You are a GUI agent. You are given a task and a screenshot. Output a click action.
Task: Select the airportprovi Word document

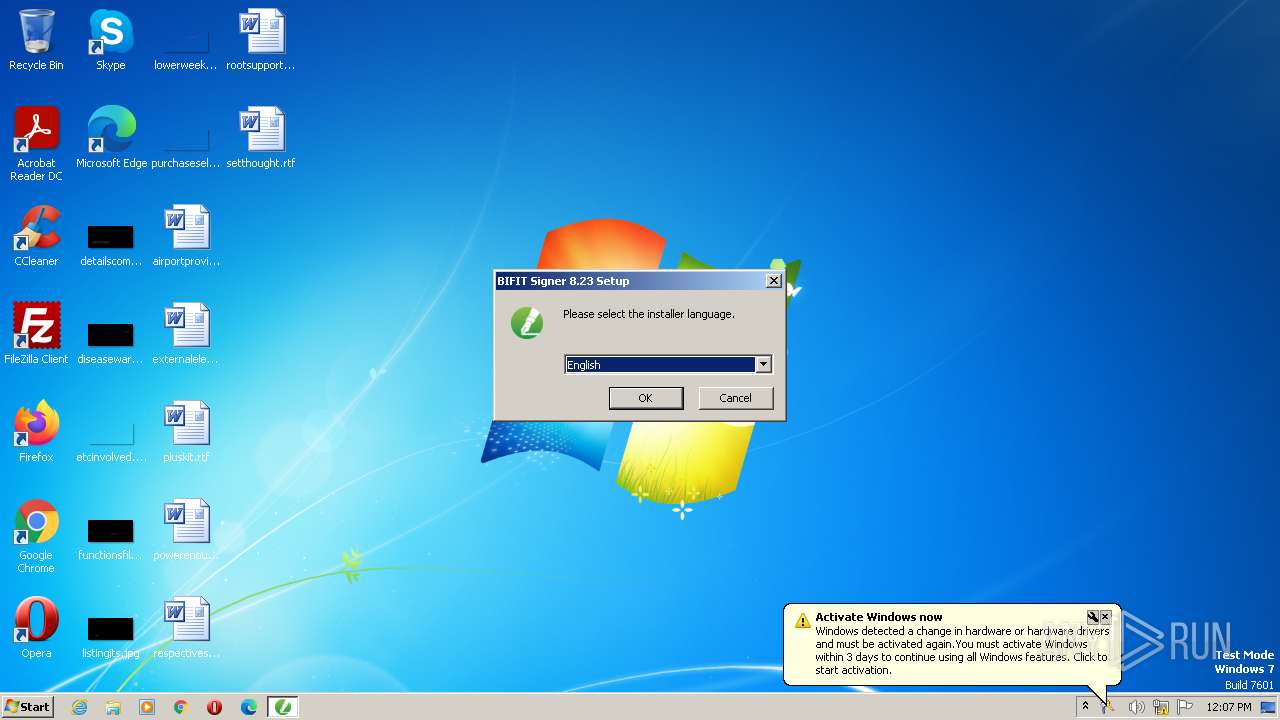(x=186, y=237)
